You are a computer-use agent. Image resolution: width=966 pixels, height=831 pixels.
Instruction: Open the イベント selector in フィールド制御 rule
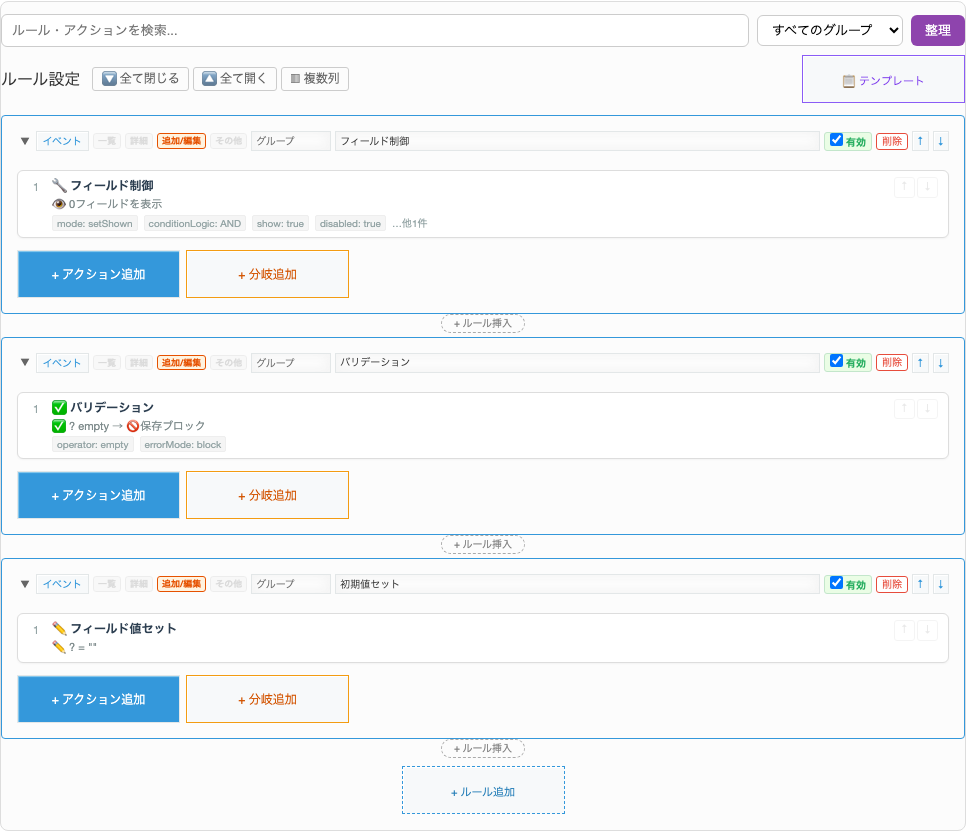62,141
